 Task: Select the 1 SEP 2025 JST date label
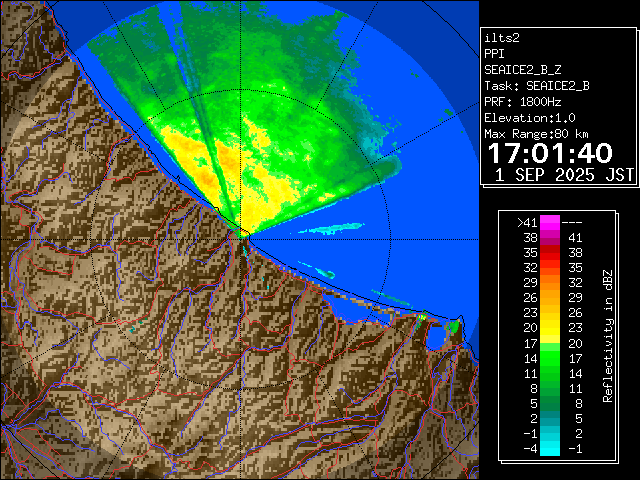coord(564,175)
